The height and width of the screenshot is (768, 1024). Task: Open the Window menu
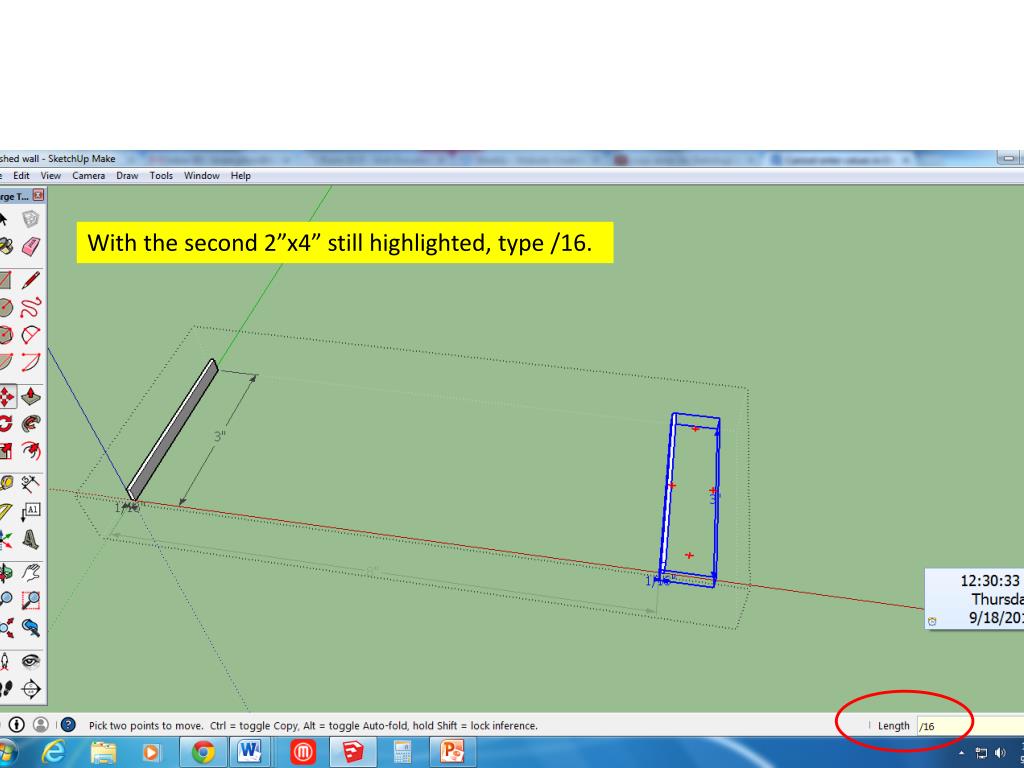[x=202, y=176]
